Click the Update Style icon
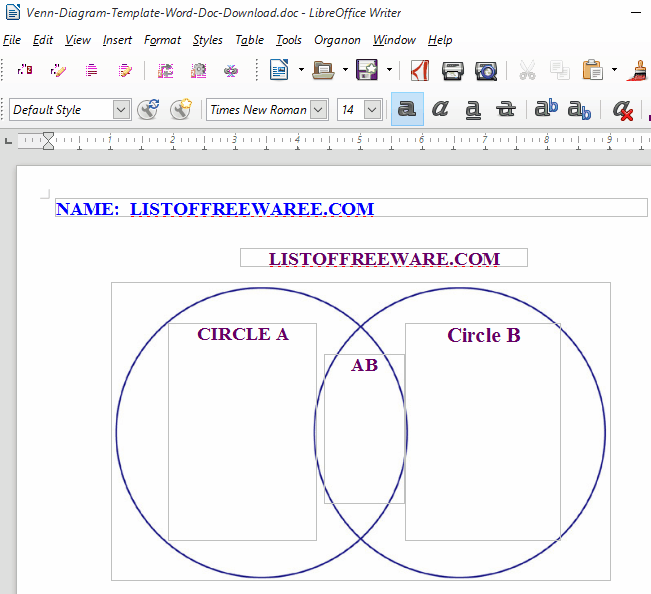 148,110
